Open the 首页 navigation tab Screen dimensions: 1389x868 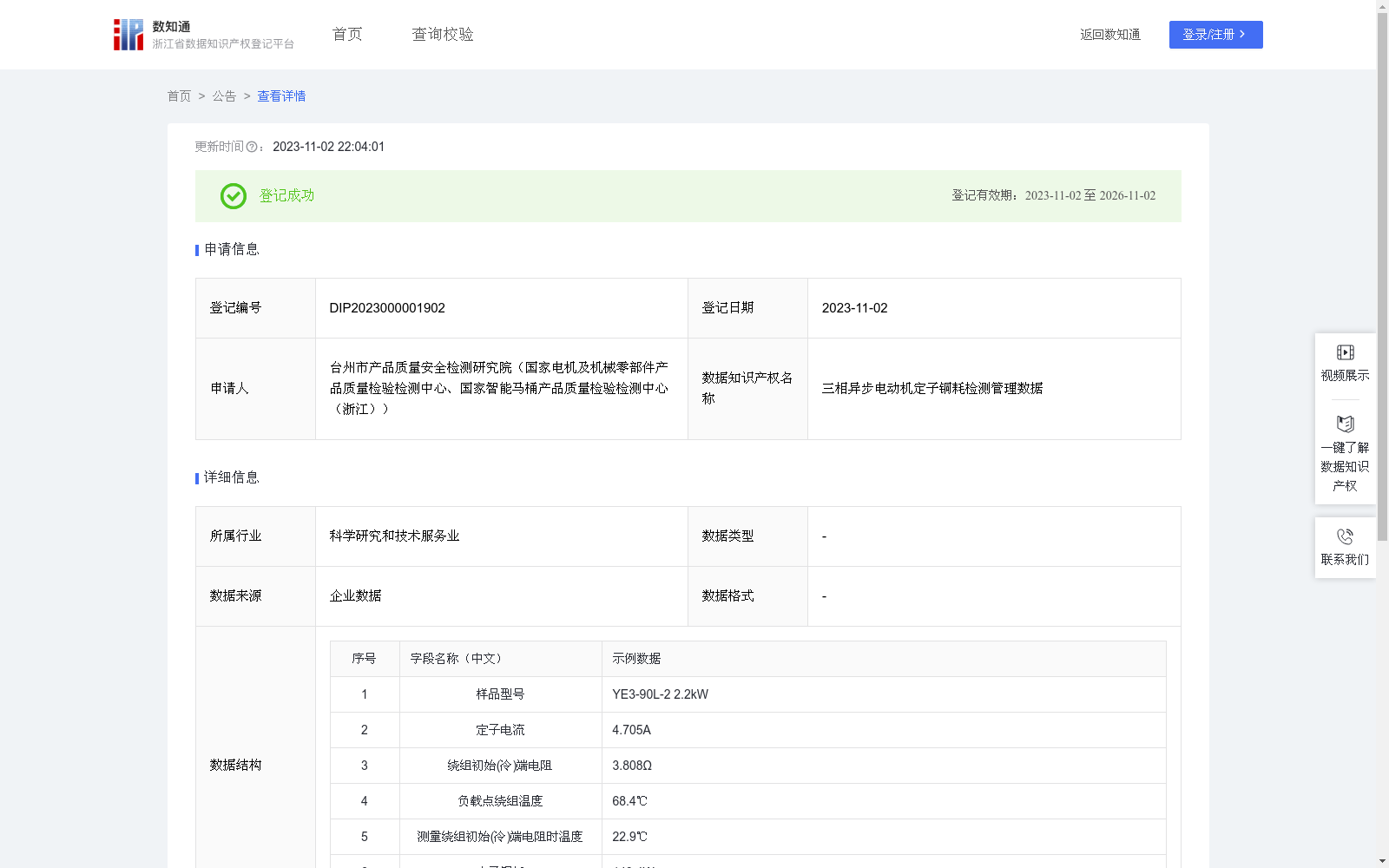pyautogui.click(x=347, y=35)
